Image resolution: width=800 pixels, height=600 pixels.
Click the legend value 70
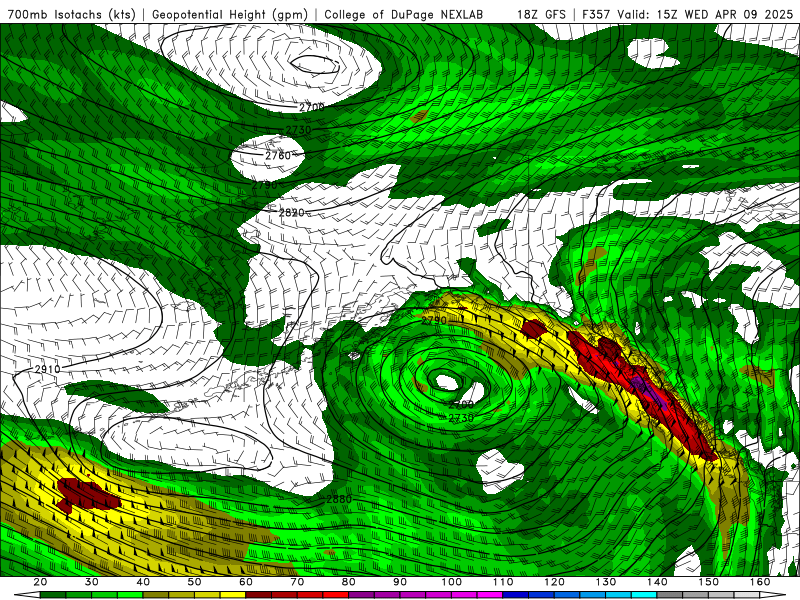tap(297, 582)
